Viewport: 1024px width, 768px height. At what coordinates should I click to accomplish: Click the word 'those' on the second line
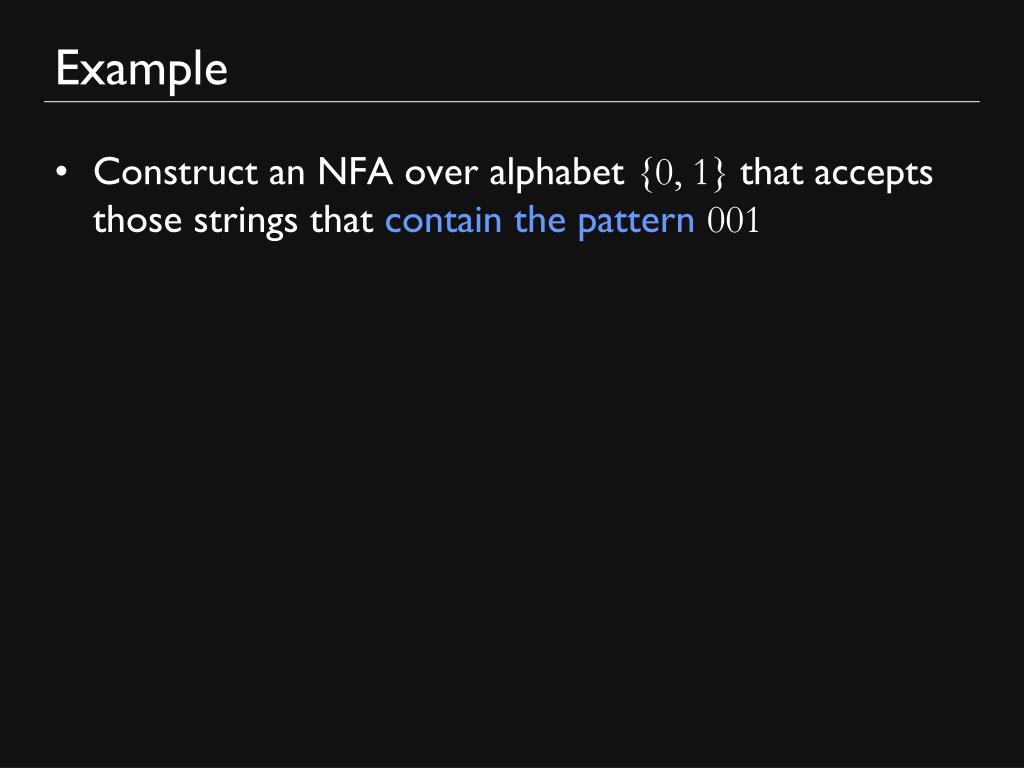click(x=137, y=221)
